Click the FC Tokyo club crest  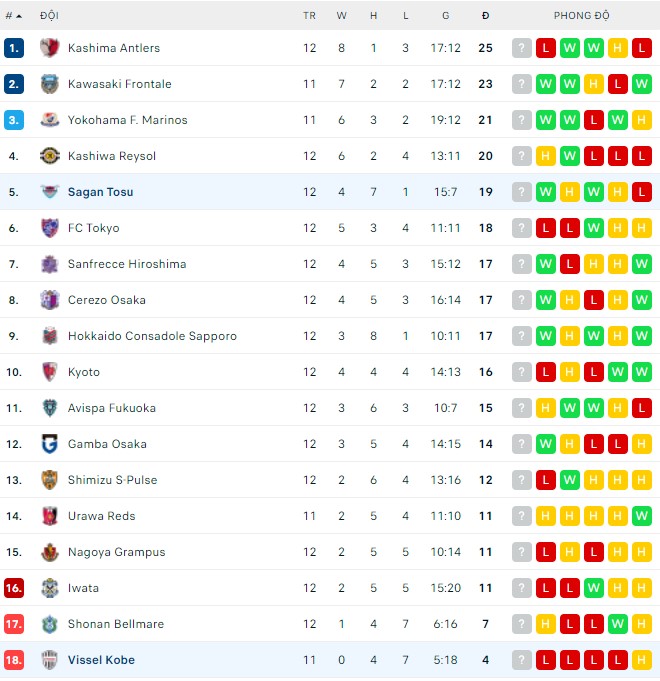pyautogui.click(x=50, y=228)
